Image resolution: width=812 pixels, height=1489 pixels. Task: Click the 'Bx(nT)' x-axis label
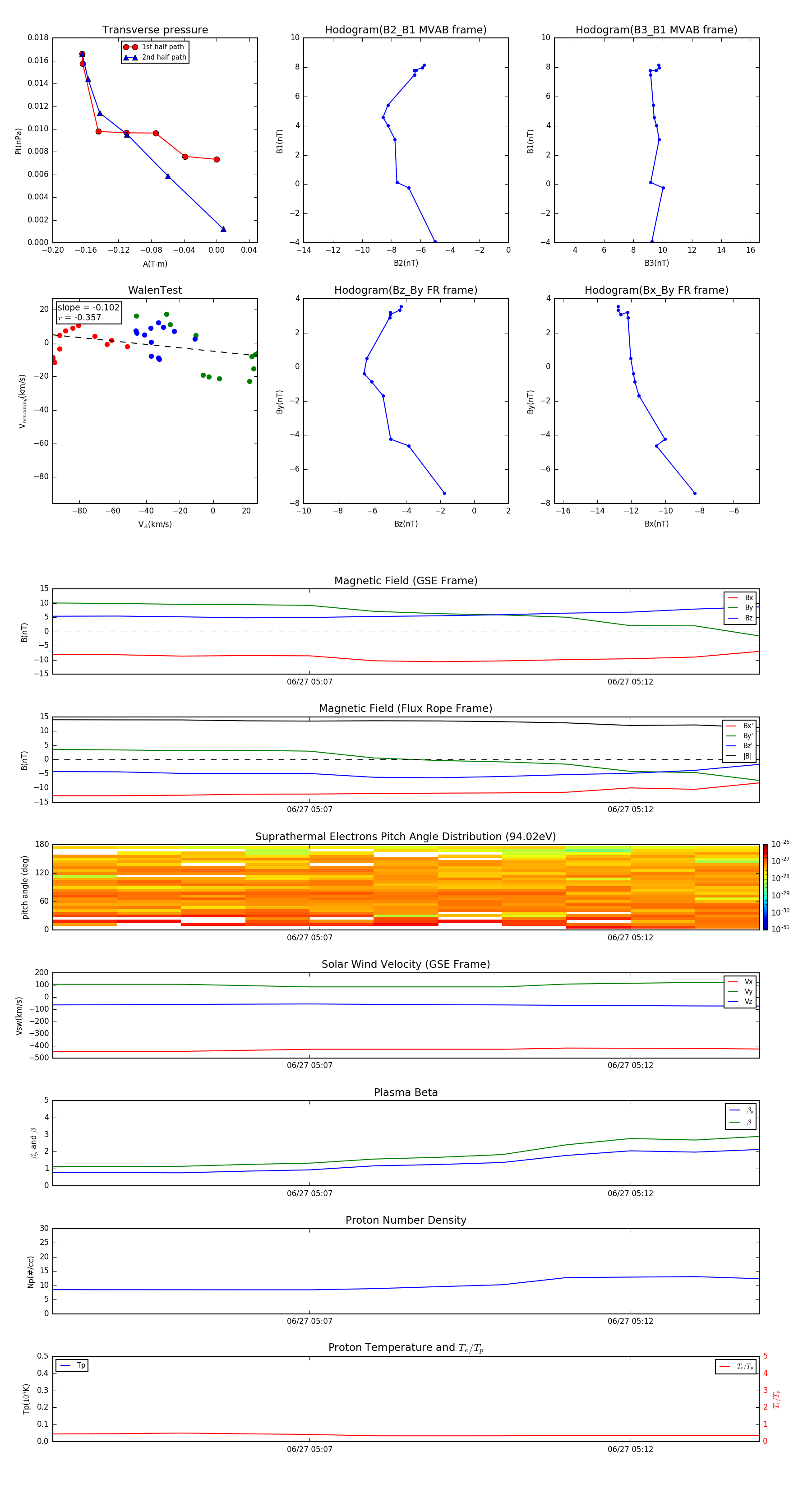click(656, 524)
